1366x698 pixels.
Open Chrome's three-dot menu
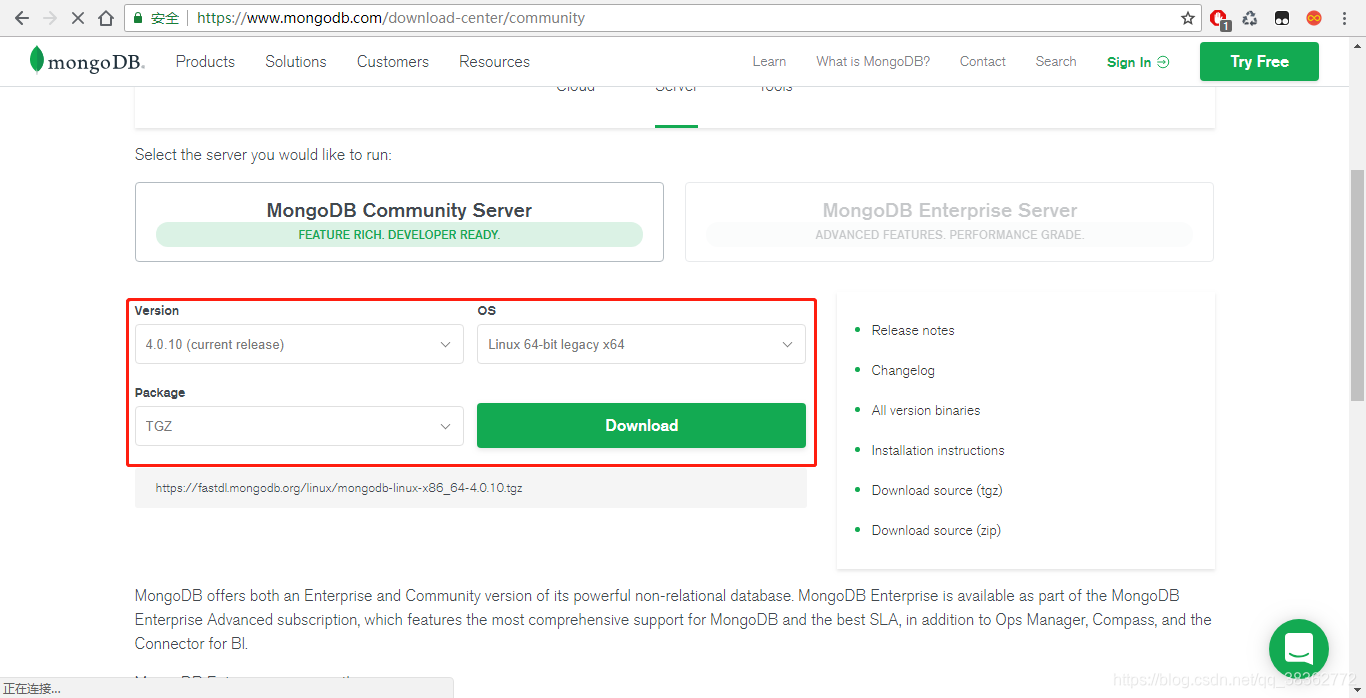[x=1344, y=18]
